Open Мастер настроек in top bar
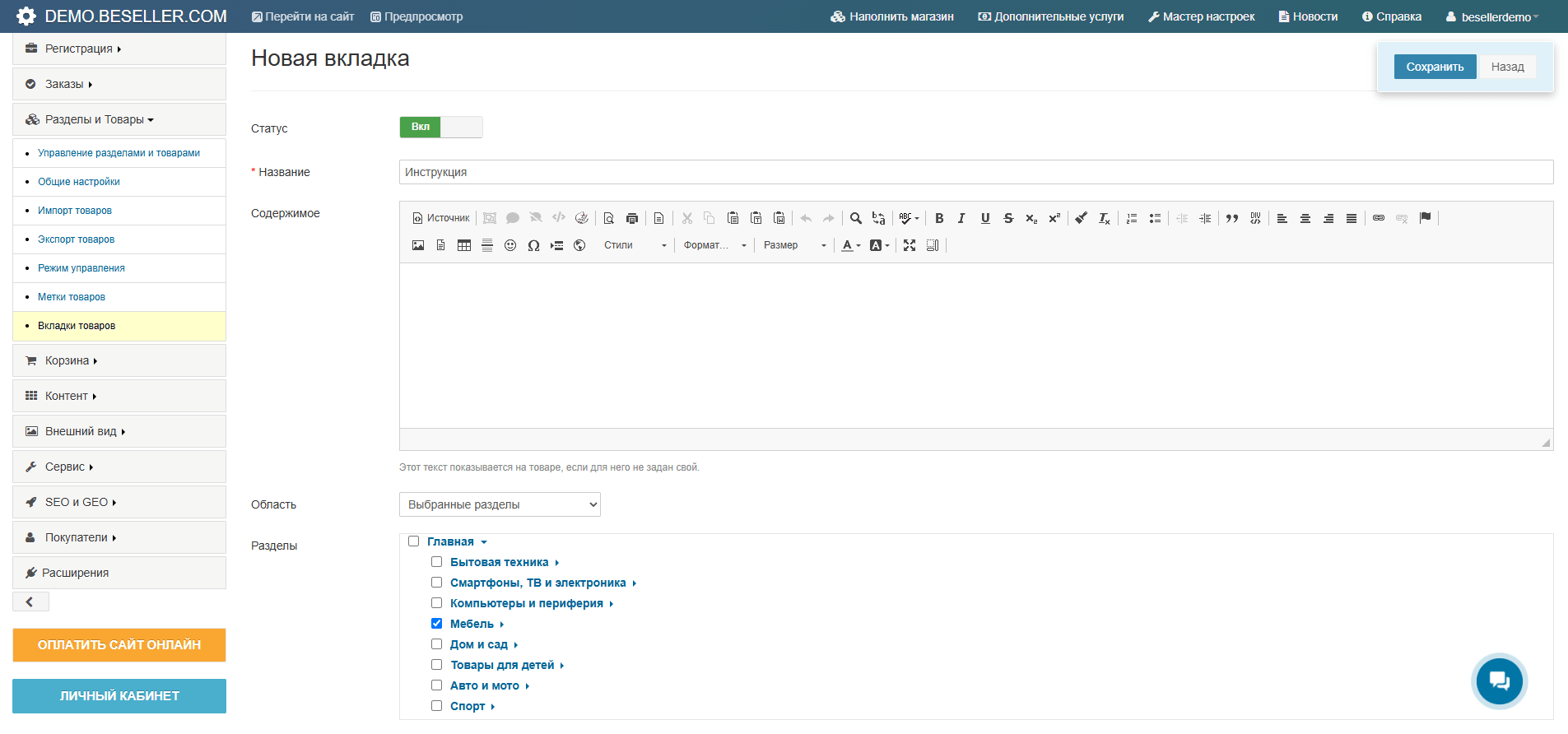This screenshot has height=734, width=1568. [1202, 16]
